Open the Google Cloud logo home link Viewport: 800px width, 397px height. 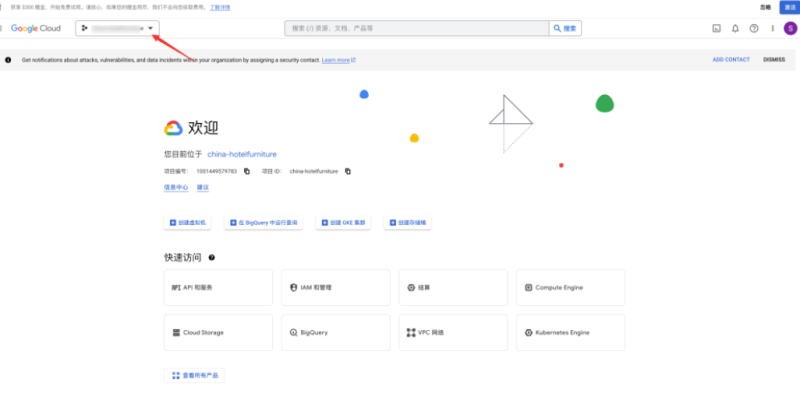coord(36,29)
